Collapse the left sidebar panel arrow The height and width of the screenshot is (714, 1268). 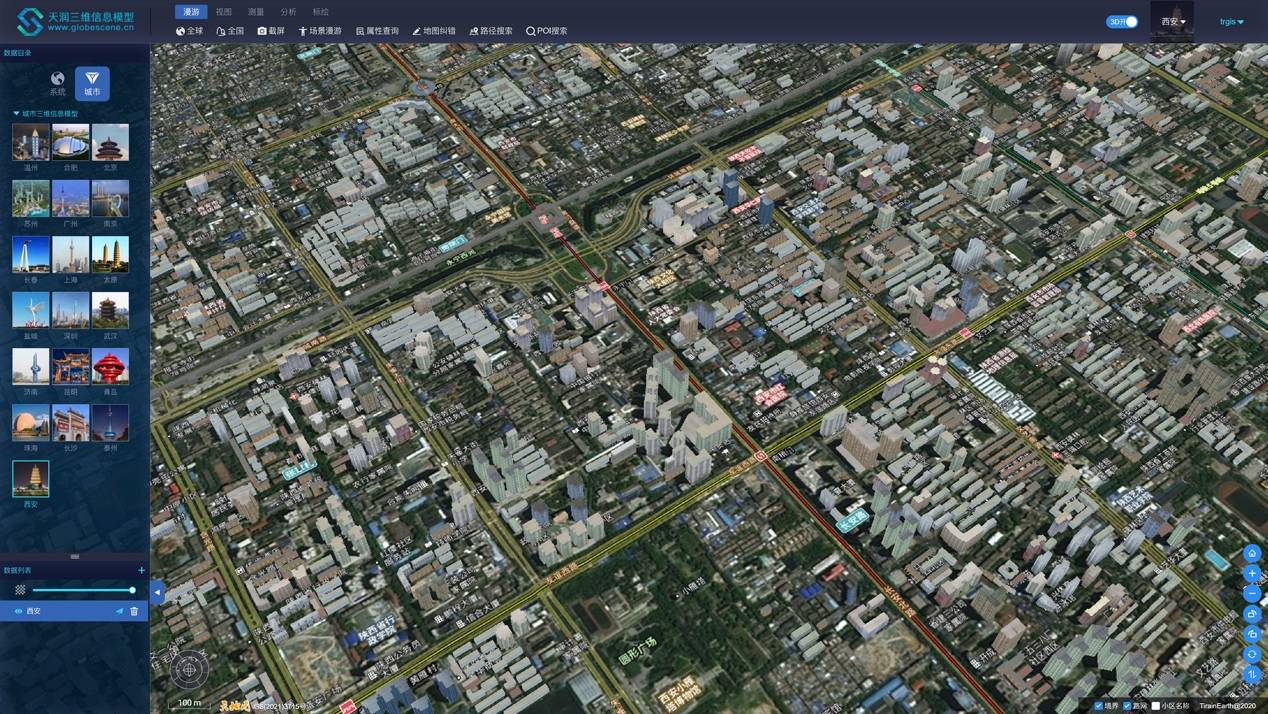click(x=157, y=592)
